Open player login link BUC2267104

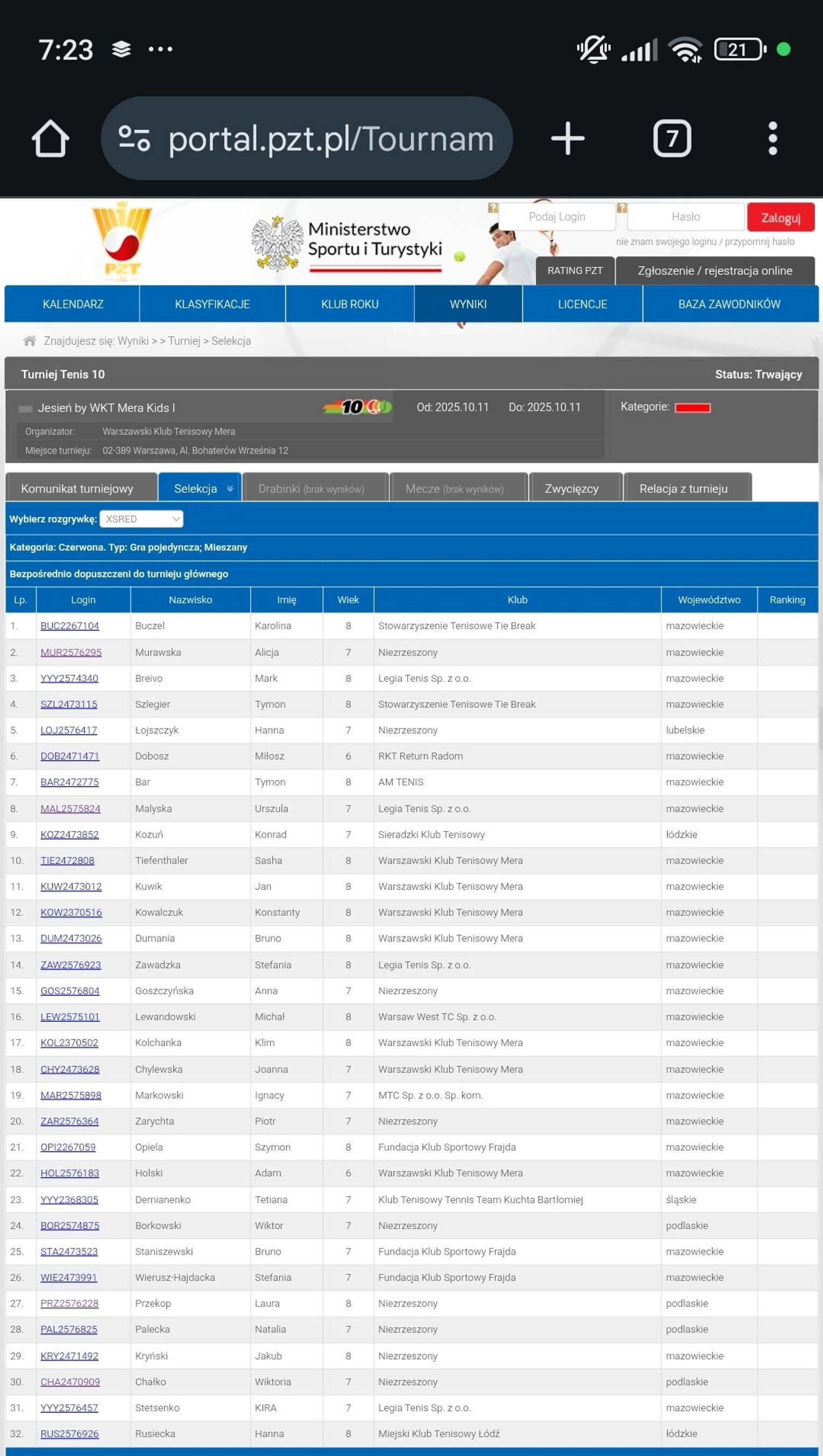tap(69, 626)
